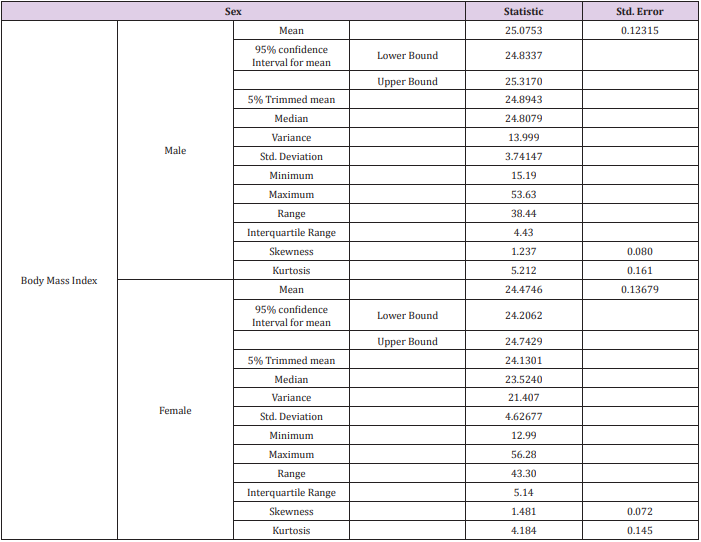Click female mean value 24.4746
This screenshot has height=542, width=701.
pyautogui.click(x=524, y=289)
